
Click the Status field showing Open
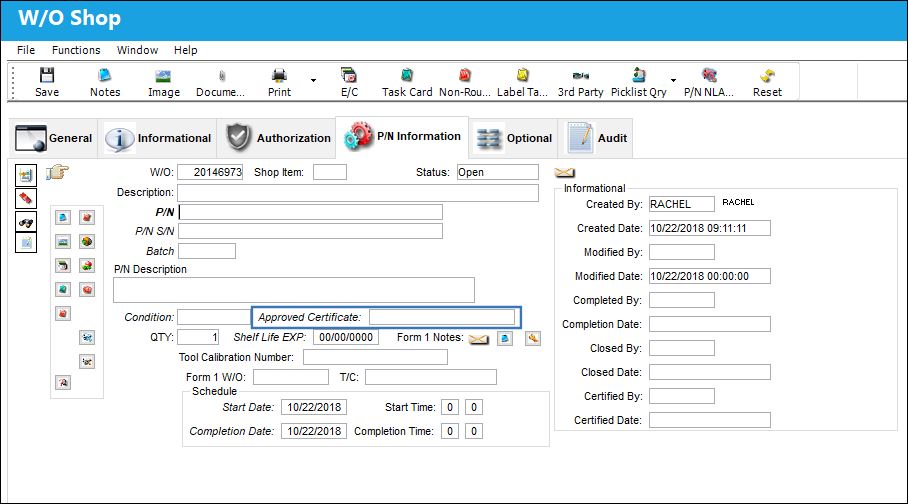[498, 172]
